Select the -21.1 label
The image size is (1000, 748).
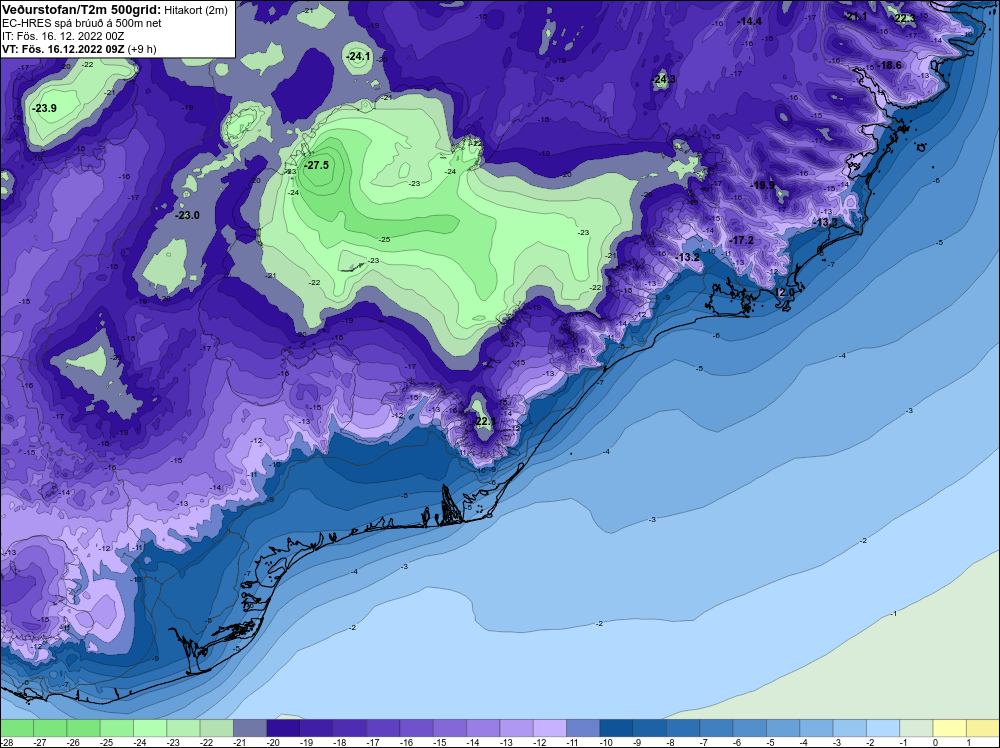[x=856, y=17]
